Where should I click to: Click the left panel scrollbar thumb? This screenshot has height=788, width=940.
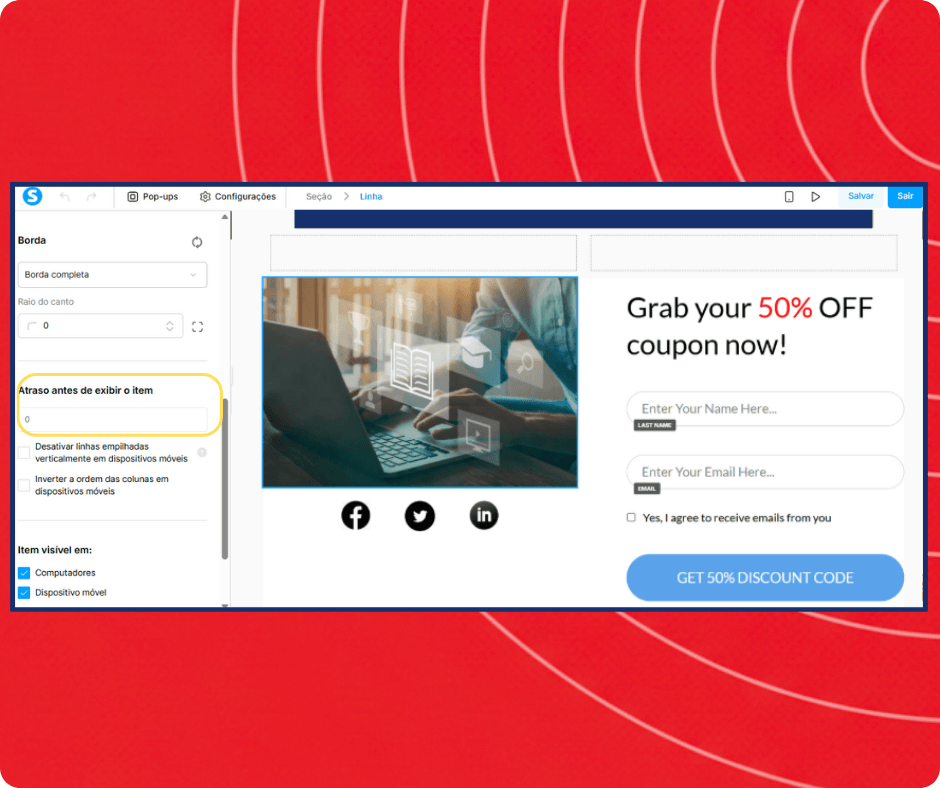[225, 479]
